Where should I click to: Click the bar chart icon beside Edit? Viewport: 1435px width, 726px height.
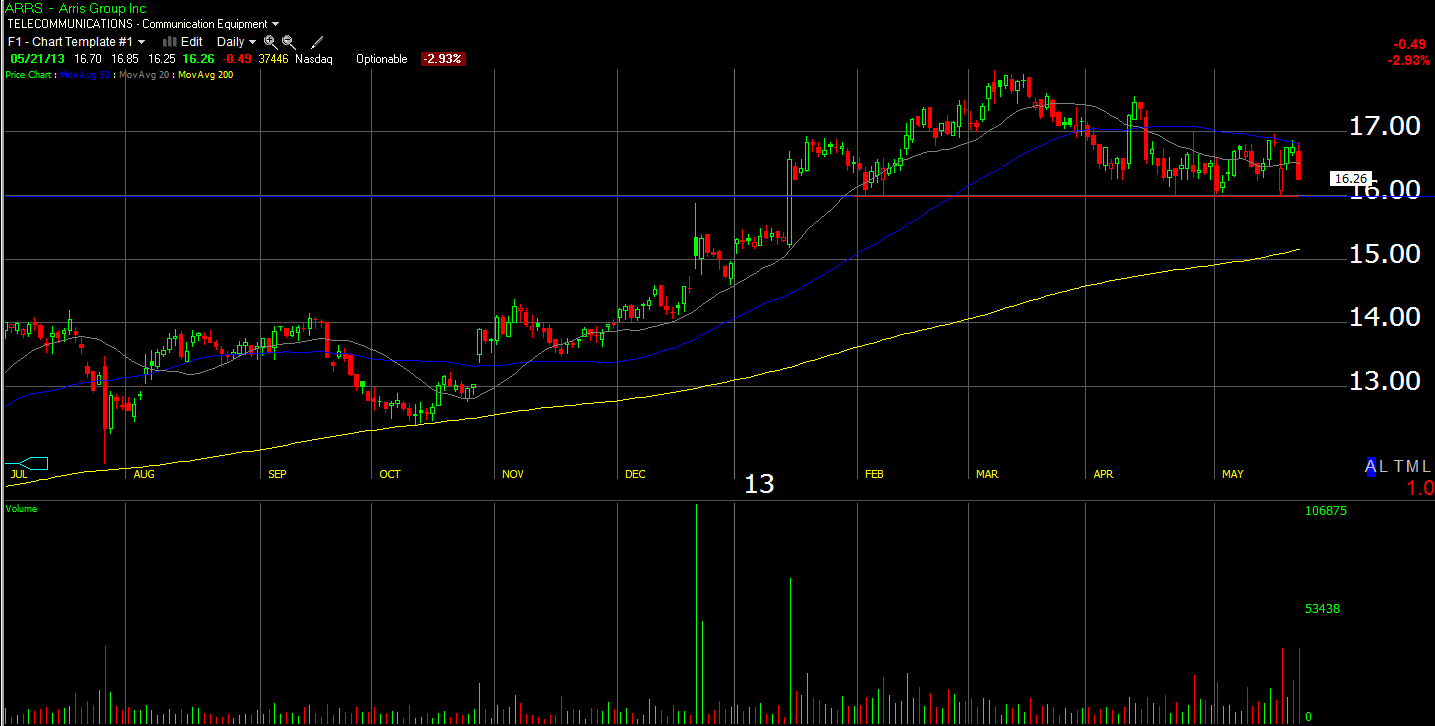pos(169,42)
